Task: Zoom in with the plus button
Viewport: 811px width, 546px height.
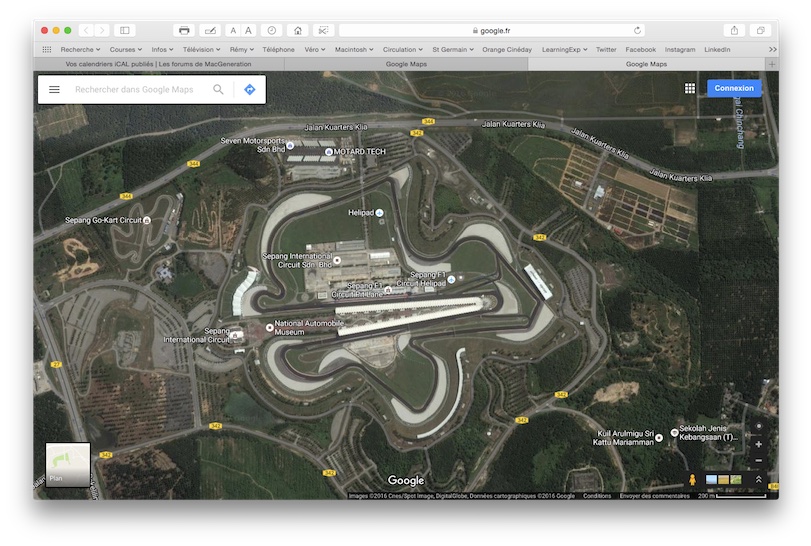Action: pos(758,444)
